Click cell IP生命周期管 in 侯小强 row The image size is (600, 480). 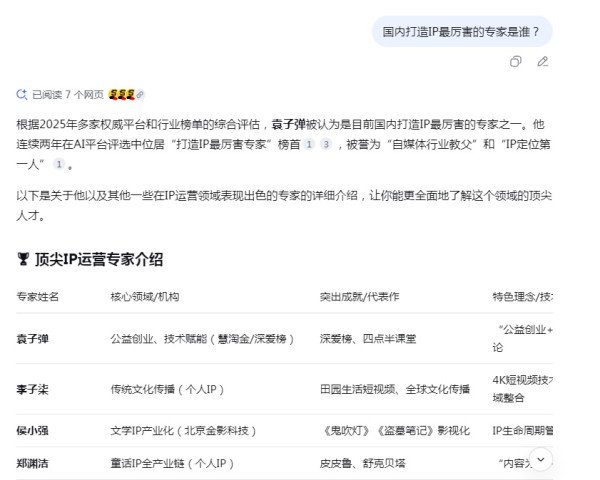coord(522,431)
